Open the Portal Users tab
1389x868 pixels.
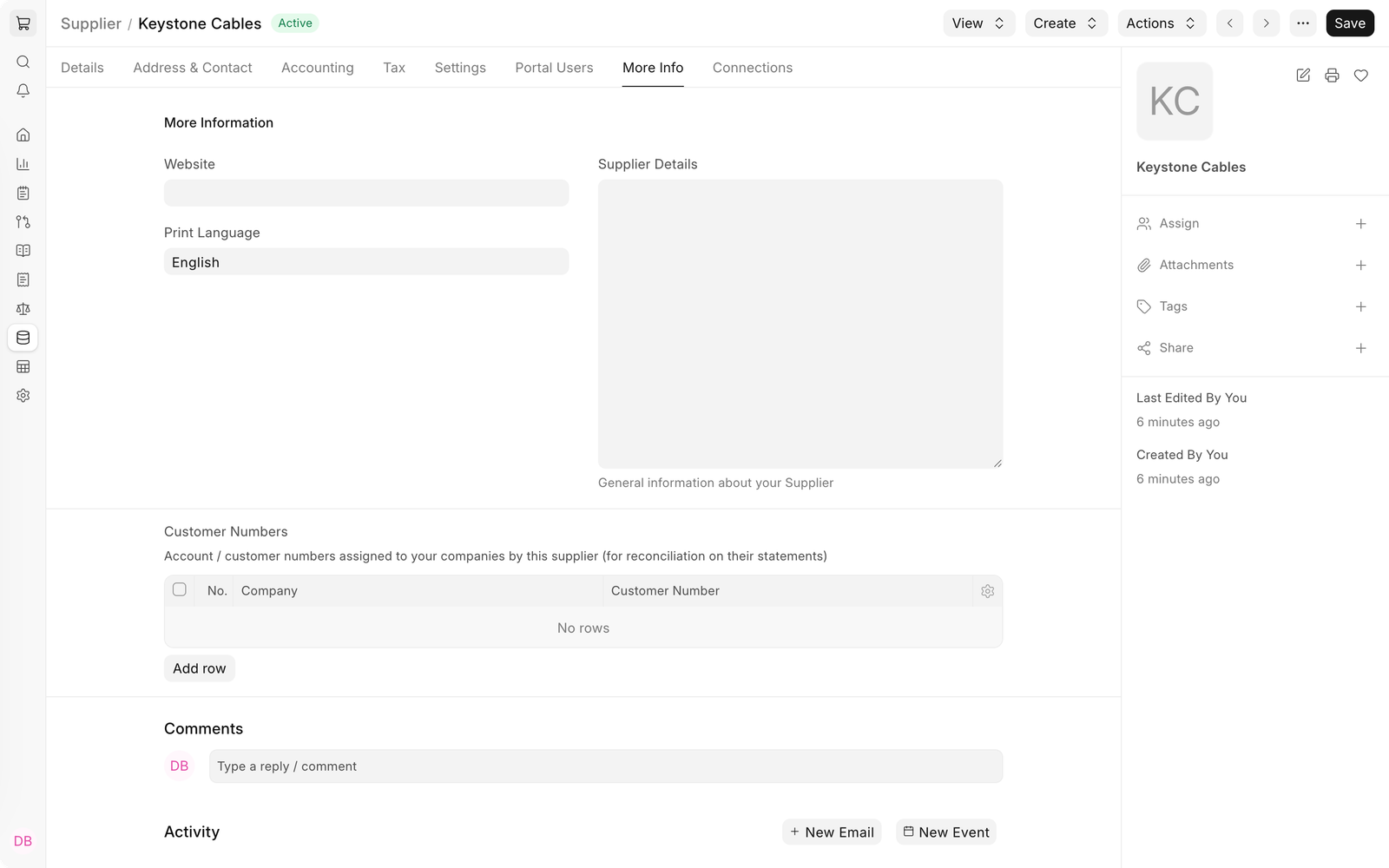(554, 68)
